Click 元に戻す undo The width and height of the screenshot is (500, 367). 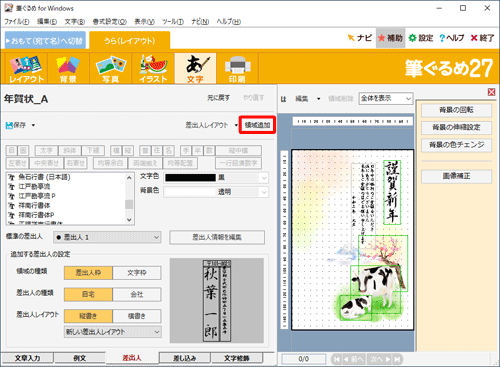click(x=219, y=98)
